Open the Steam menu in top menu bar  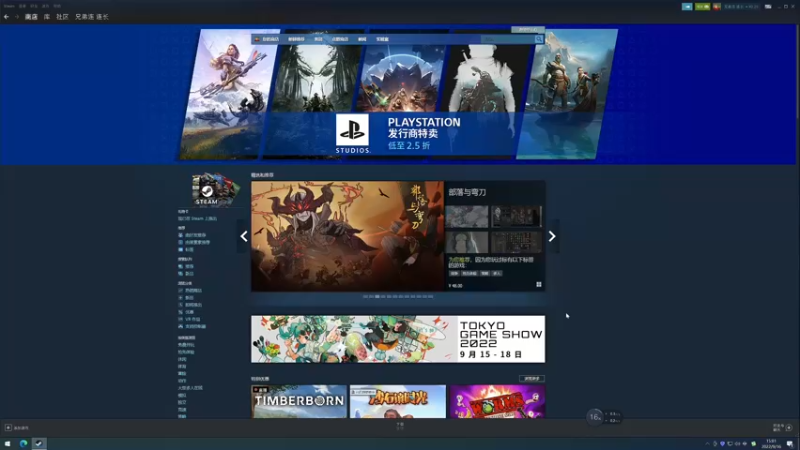tap(9, 6)
